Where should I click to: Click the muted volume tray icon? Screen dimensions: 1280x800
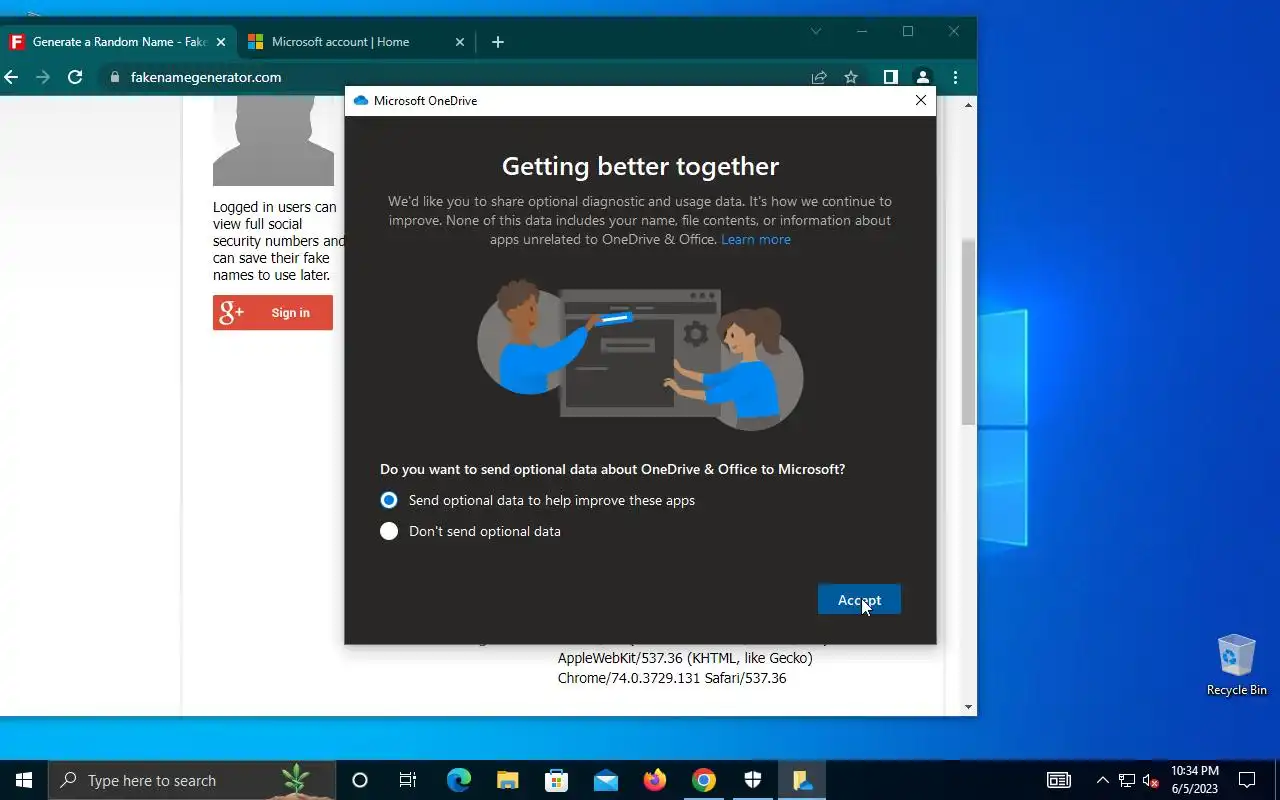point(1150,780)
